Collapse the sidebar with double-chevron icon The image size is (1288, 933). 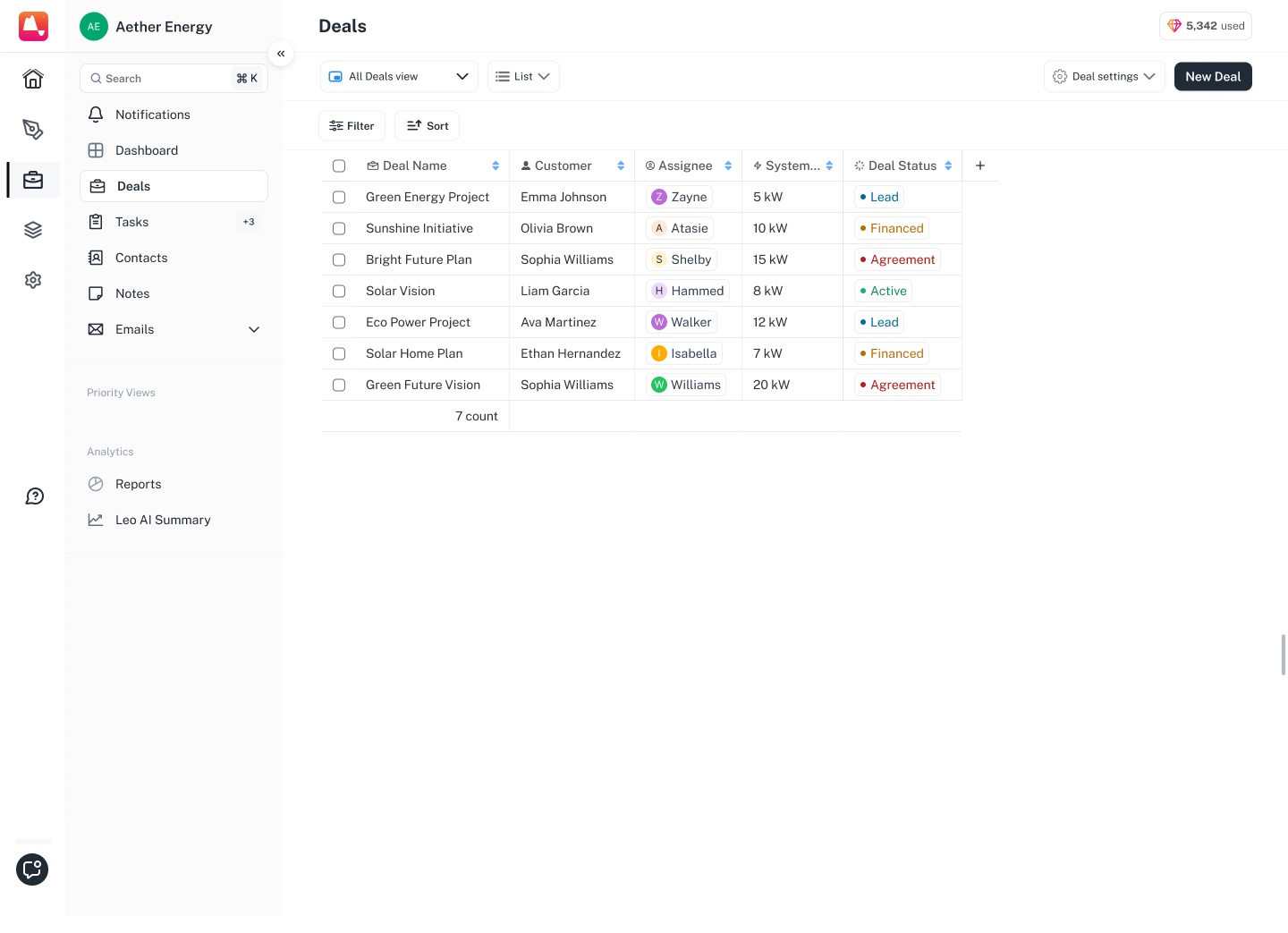281,54
